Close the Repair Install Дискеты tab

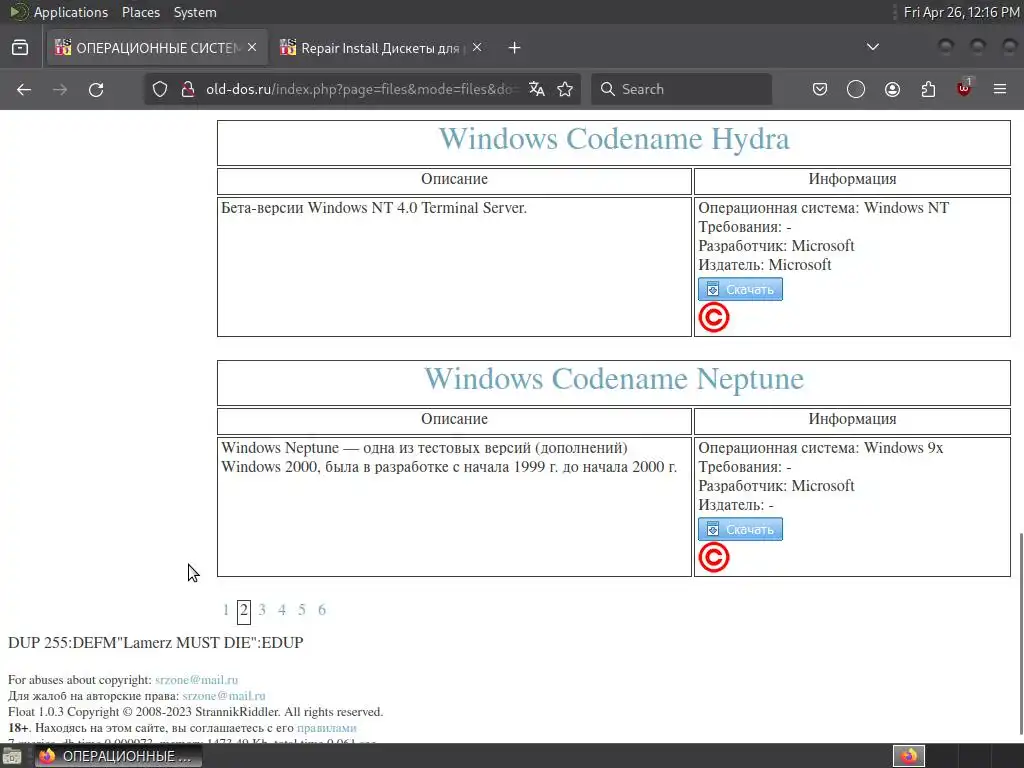(x=477, y=48)
